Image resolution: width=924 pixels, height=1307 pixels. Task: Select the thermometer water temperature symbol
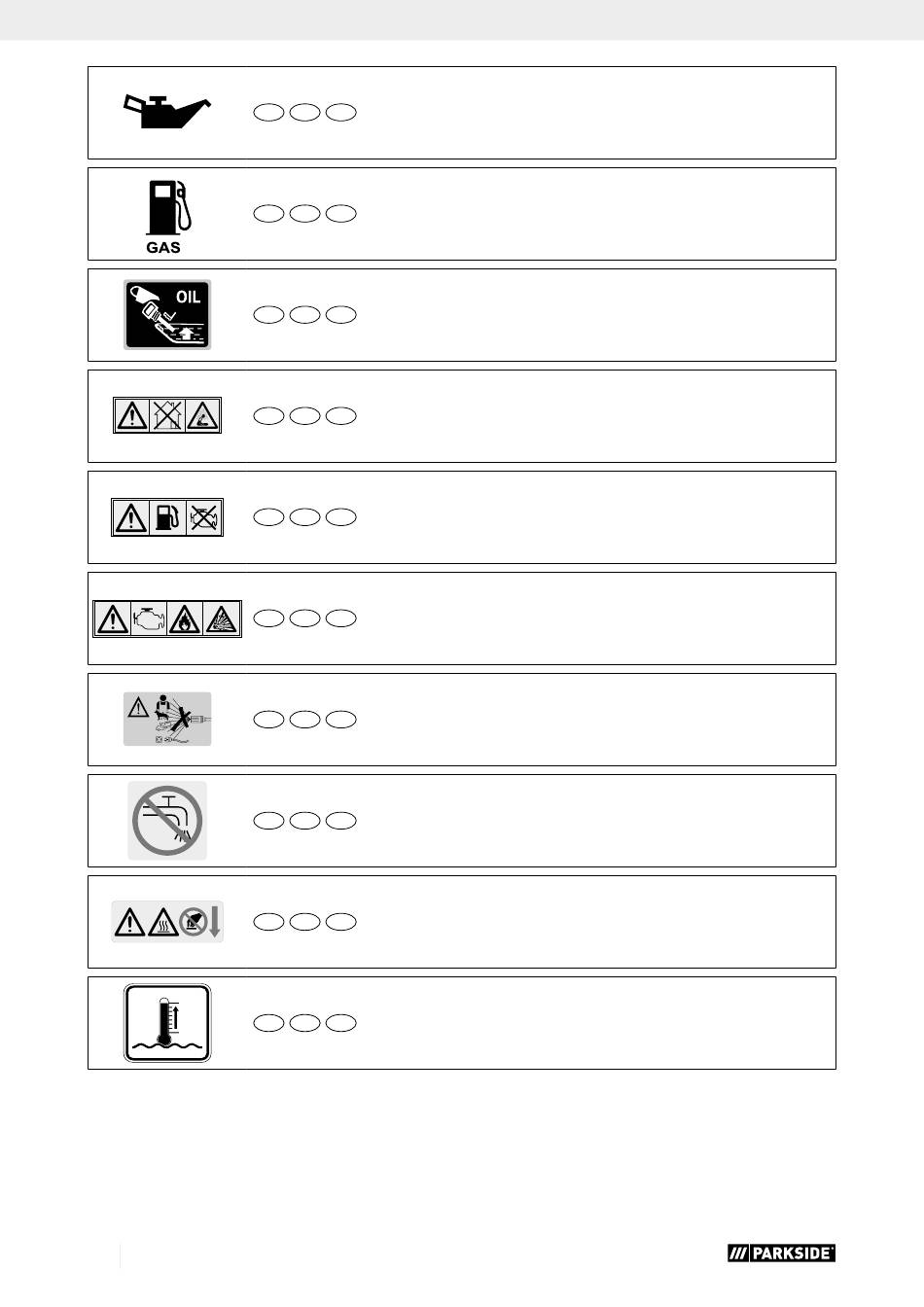167,1023
